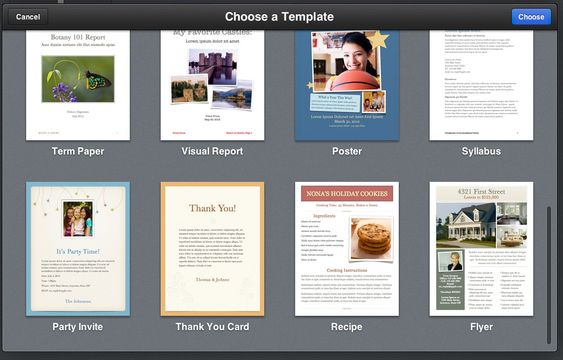Select the Flyer template with house photo
The width and height of the screenshot is (563, 360).
(481, 249)
